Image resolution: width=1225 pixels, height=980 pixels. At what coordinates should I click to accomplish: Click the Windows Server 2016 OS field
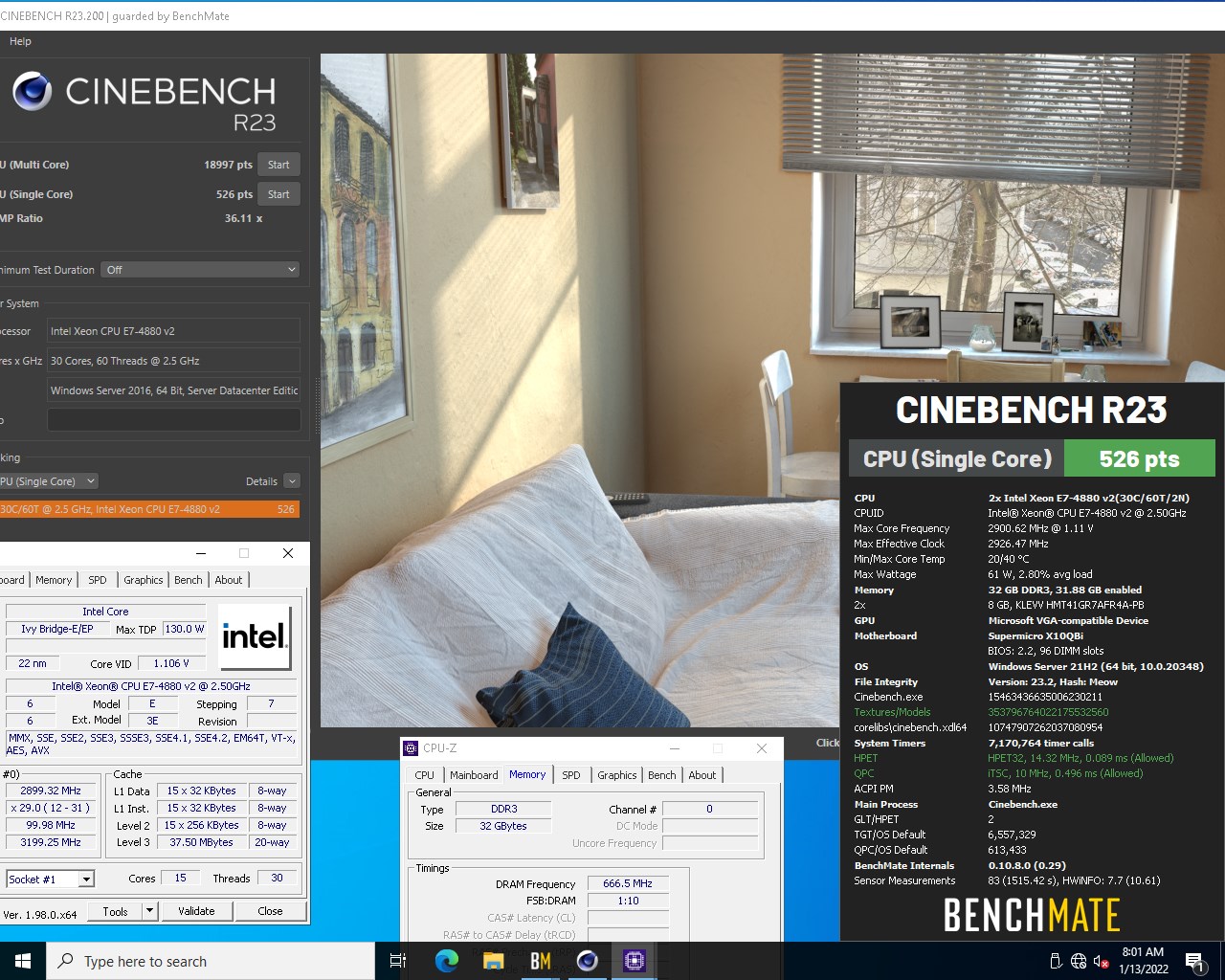[174, 390]
